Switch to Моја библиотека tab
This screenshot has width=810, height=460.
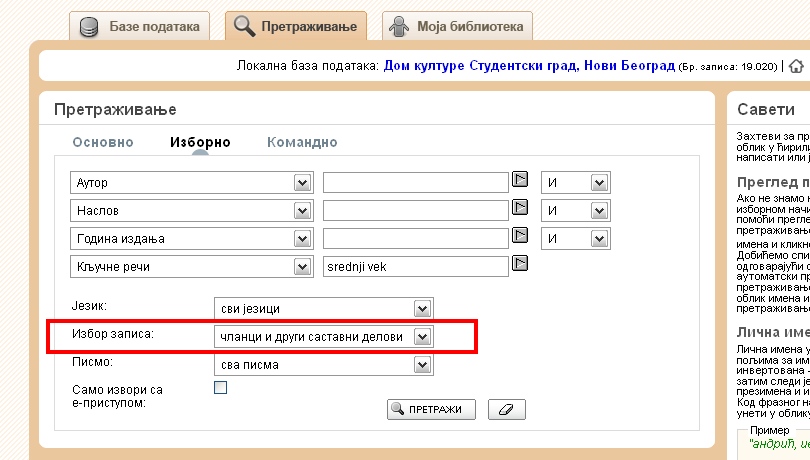pos(457,26)
